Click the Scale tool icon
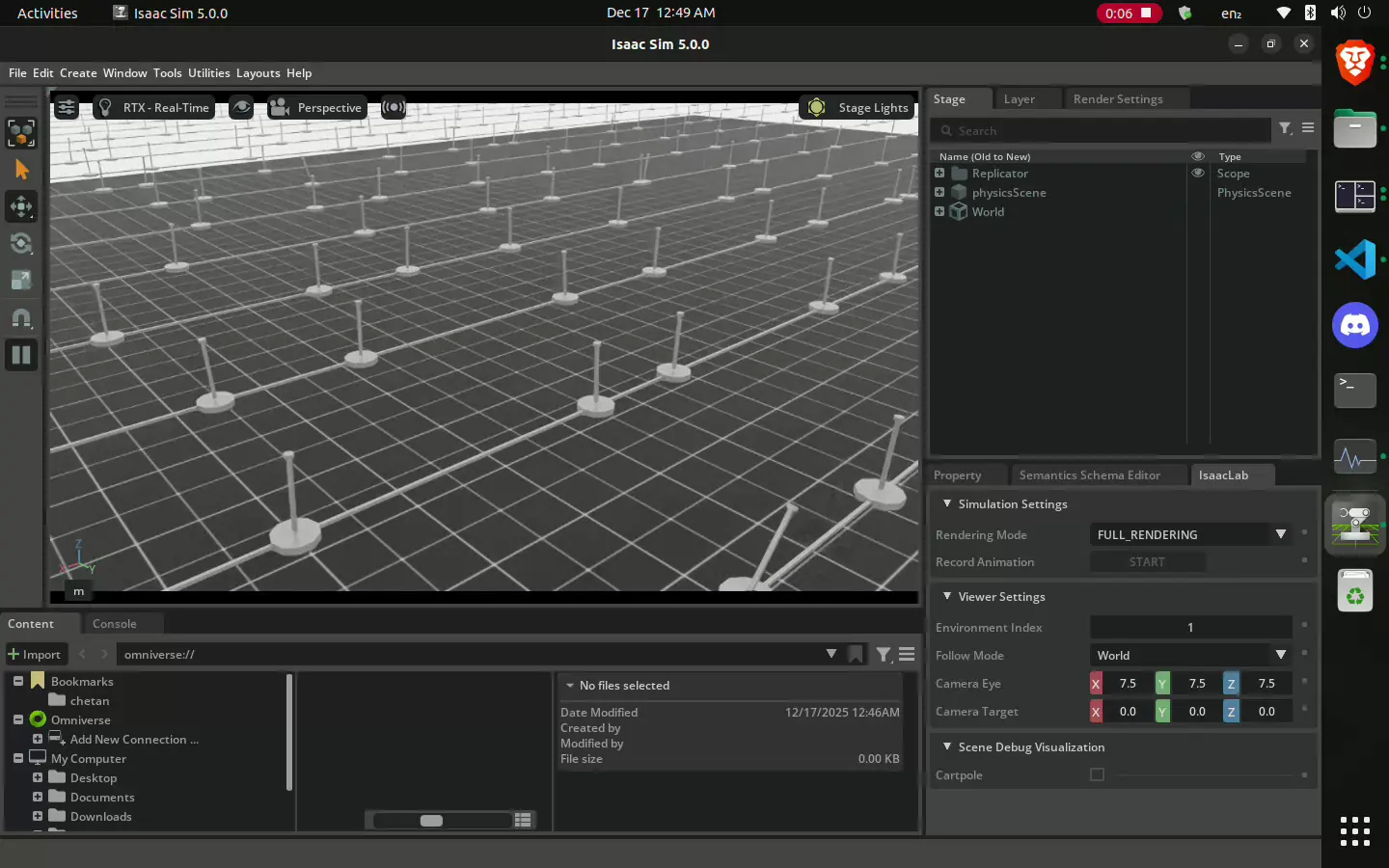 click(21, 280)
